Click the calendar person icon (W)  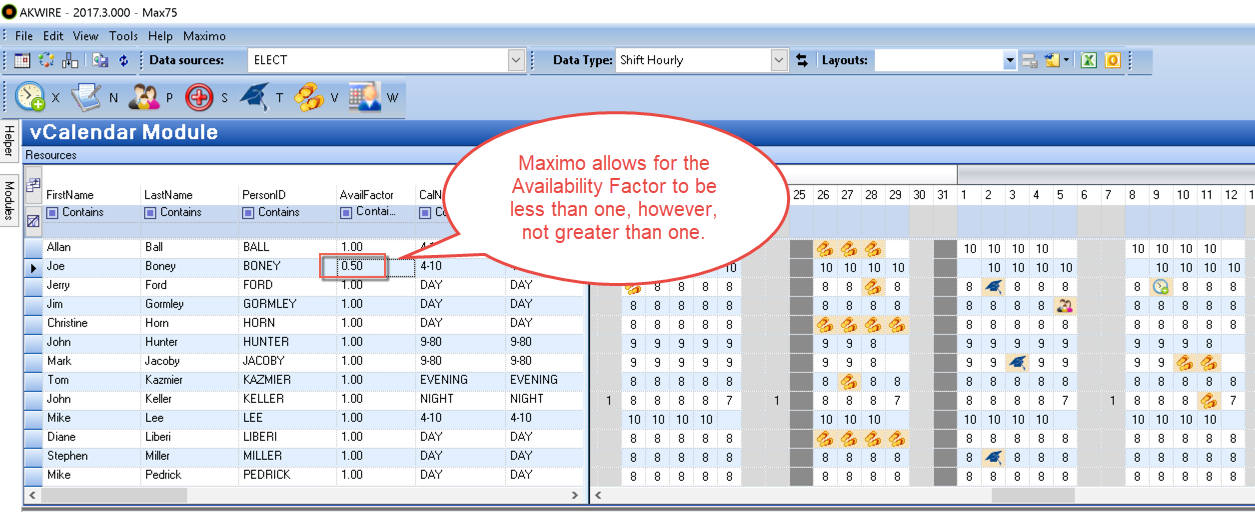[x=365, y=97]
